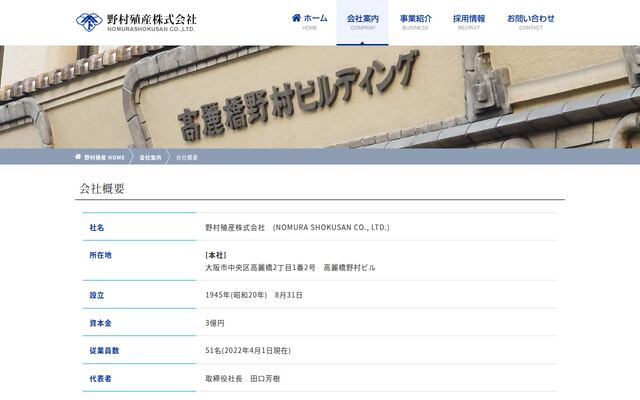Viewport: 640px width, 400px height.
Task: Select the 3億円 capital value
Action: 215,323
